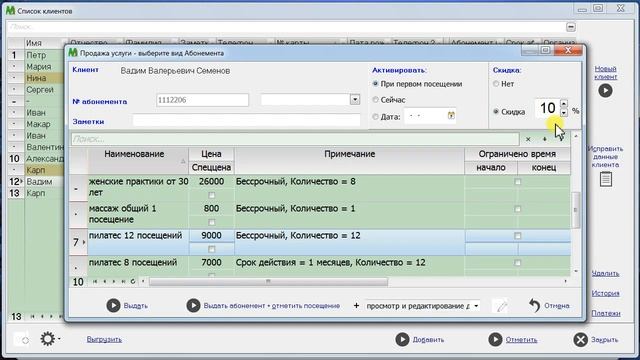The height and width of the screenshot is (360, 640).
Task: Select client Нина in the client list
Action: click(36, 78)
